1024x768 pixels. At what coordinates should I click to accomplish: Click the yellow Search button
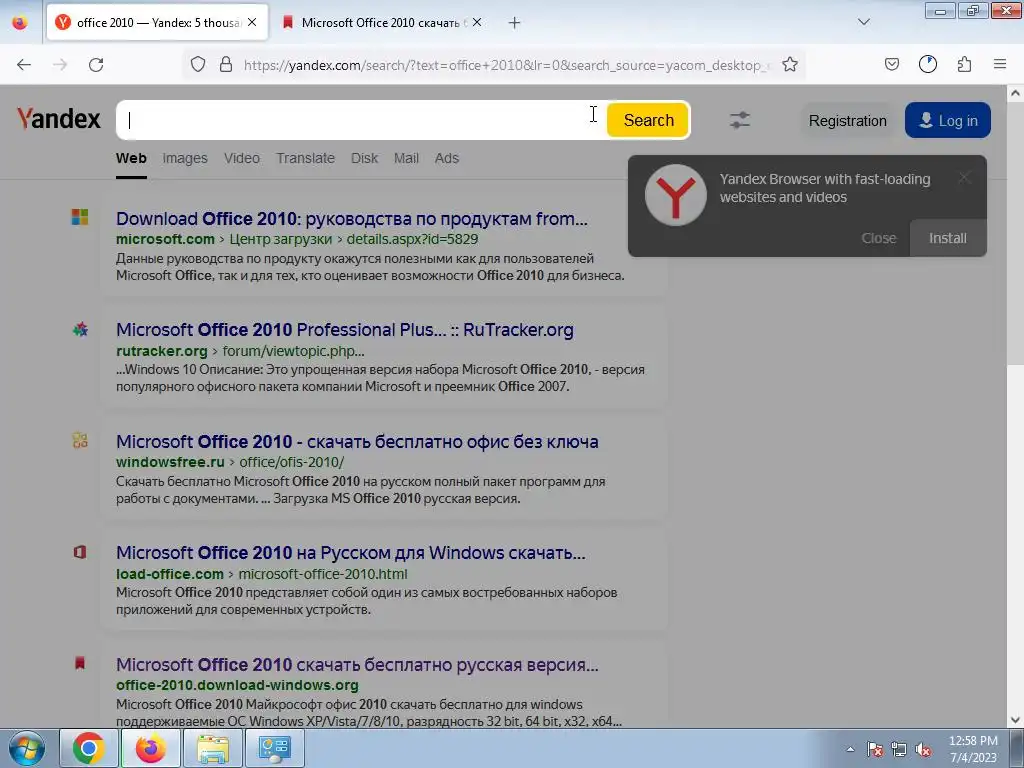(x=648, y=120)
